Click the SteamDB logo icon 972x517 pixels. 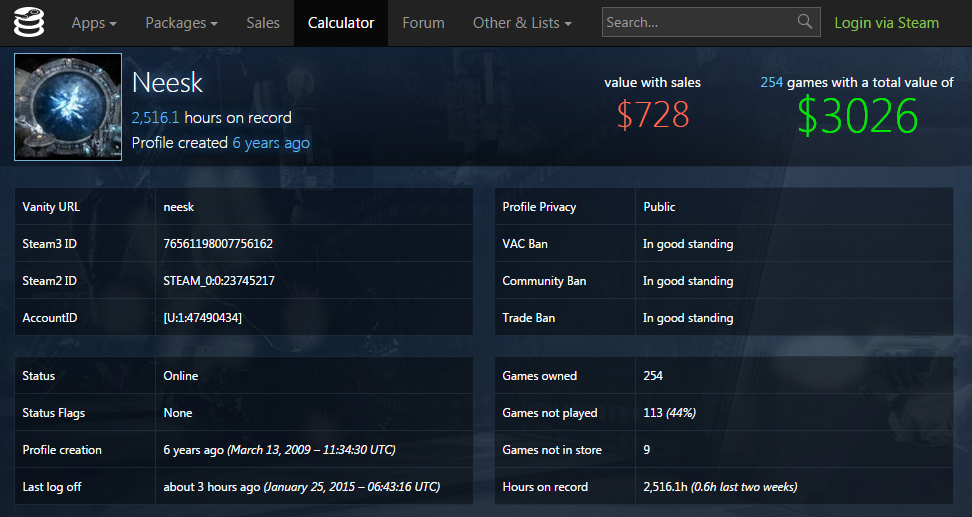[29, 23]
